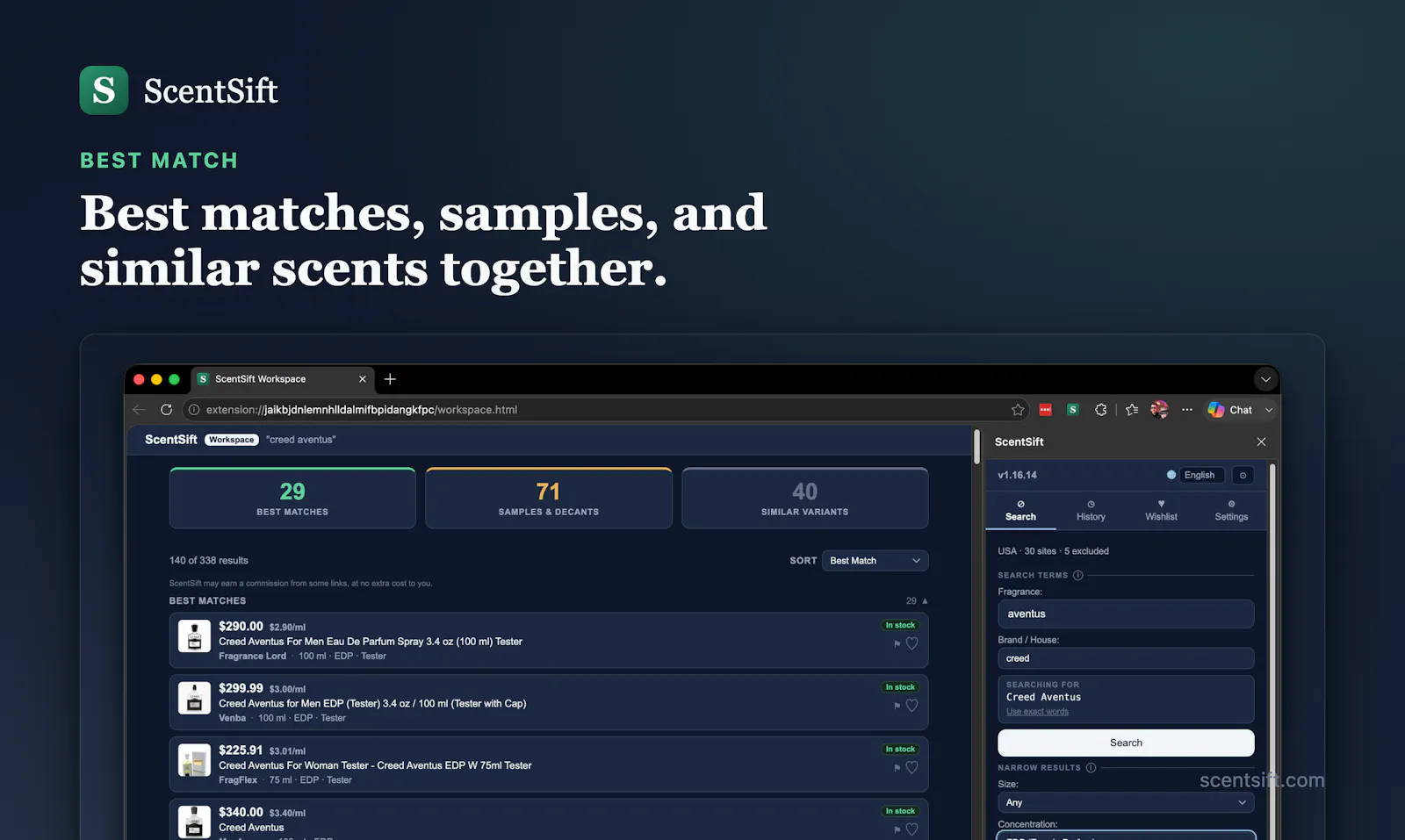1405x840 pixels.
Task: Open Creed Aventus For Woman Tester title
Action: (x=375, y=765)
